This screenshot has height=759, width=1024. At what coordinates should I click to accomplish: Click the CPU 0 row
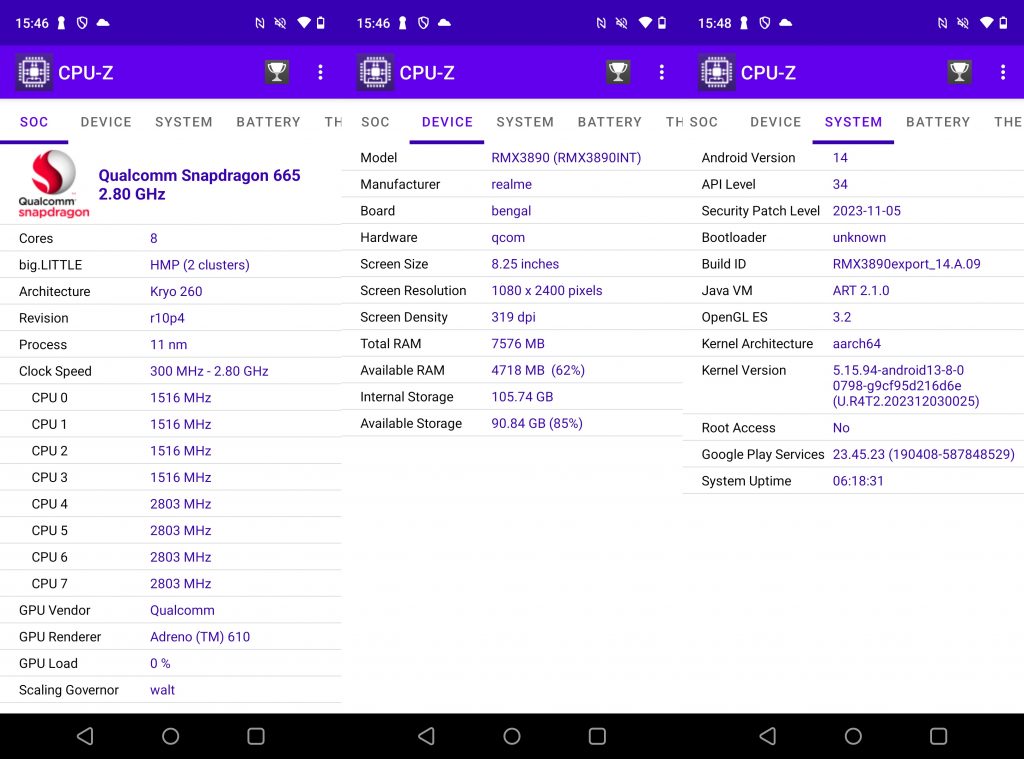(x=170, y=398)
